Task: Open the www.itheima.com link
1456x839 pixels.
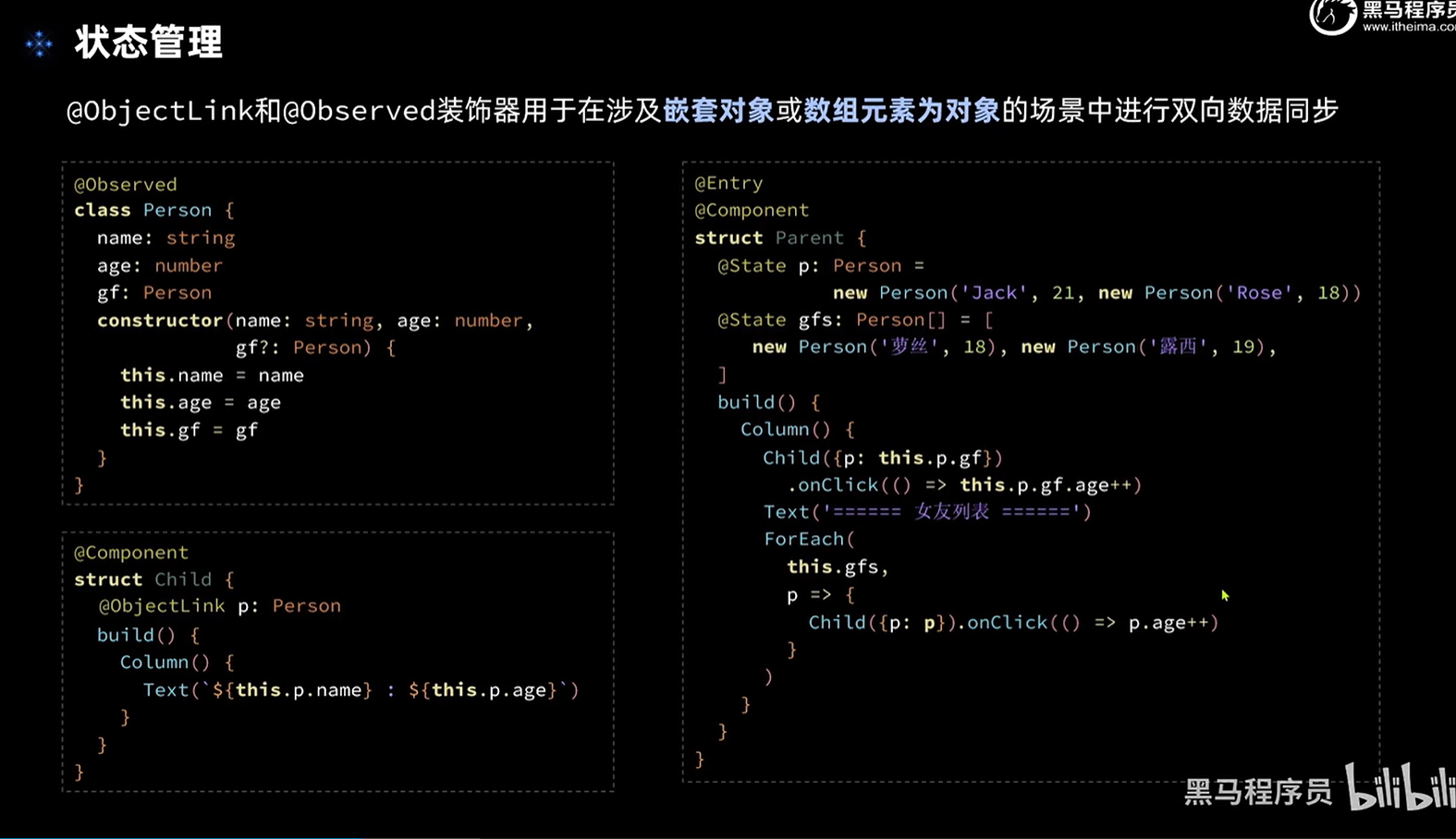Action: coord(1408,28)
